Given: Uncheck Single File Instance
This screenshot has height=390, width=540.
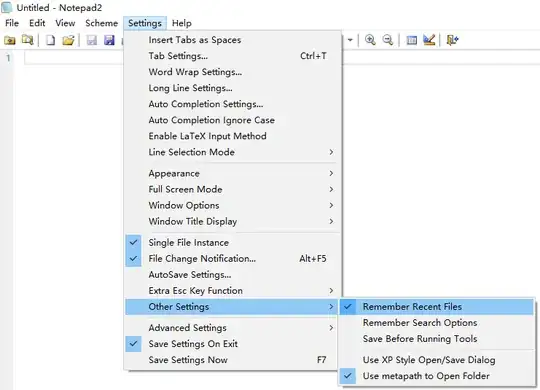Looking at the screenshot, I should point(232,243).
